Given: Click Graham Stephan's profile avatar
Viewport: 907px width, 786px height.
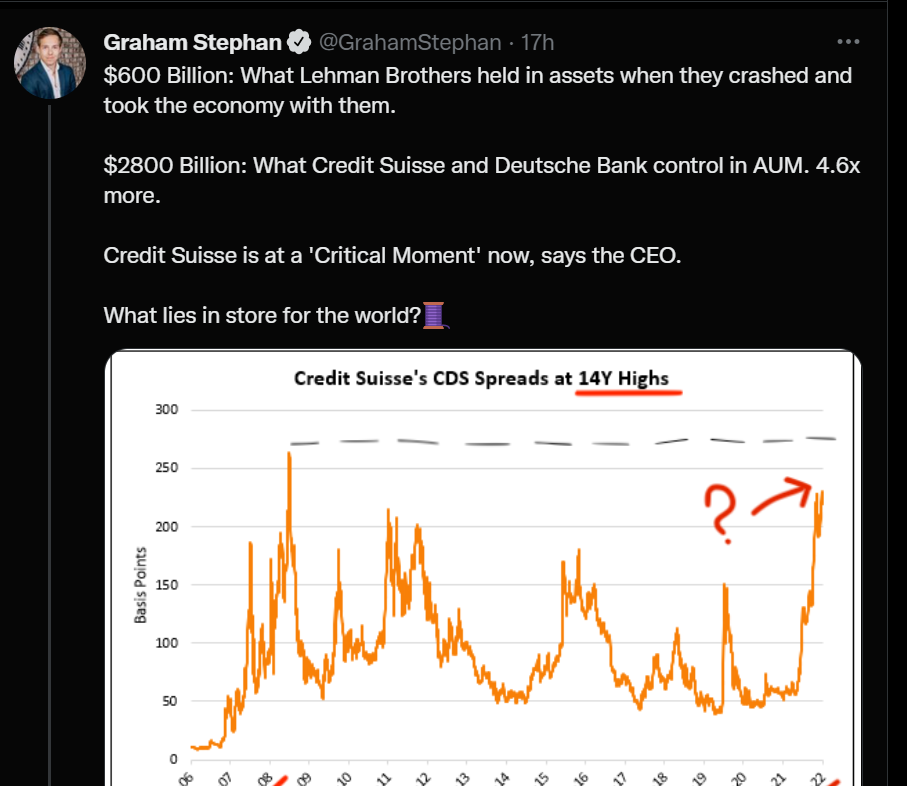Looking at the screenshot, I should [50, 62].
